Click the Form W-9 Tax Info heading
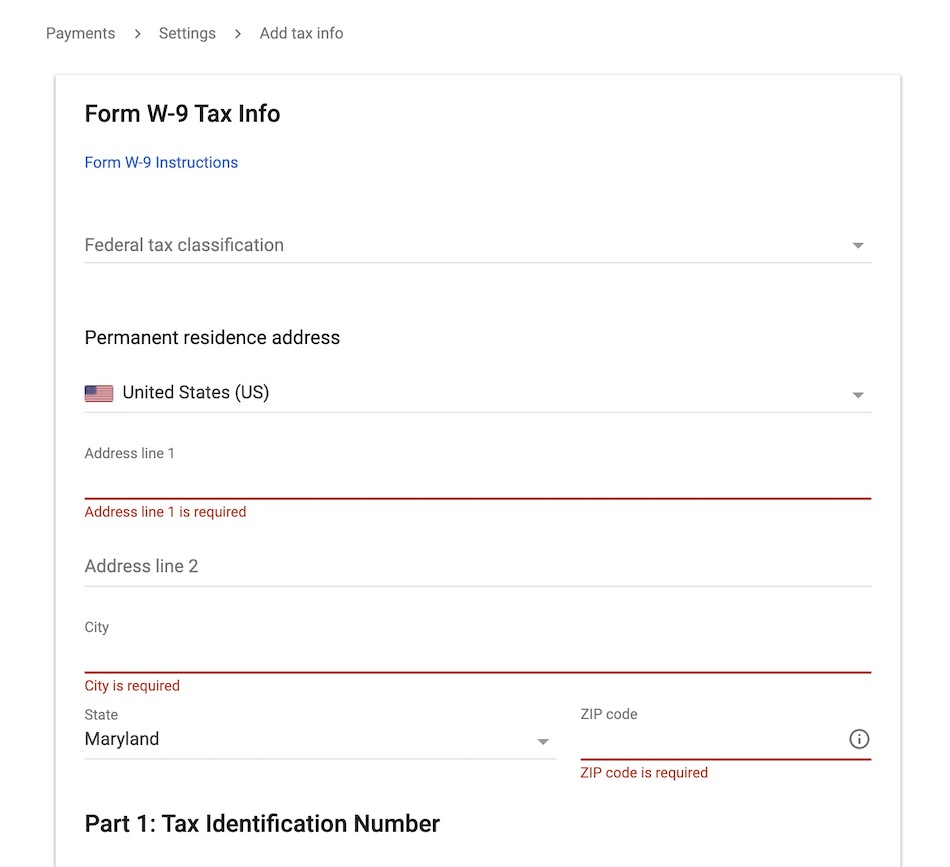The image size is (950, 867). pos(182,114)
